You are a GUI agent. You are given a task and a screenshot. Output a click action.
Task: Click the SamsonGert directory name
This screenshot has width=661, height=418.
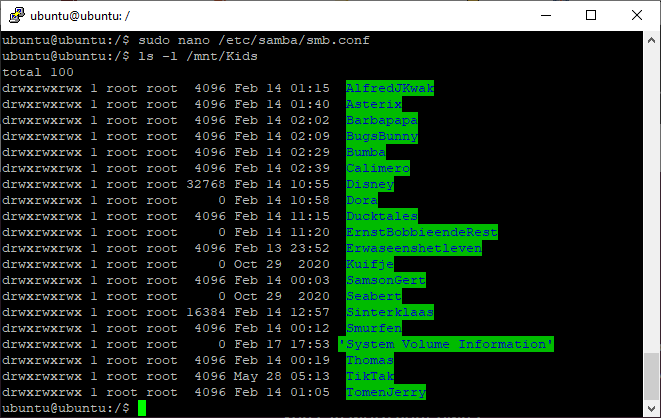pyautogui.click(x=386, y=280)
